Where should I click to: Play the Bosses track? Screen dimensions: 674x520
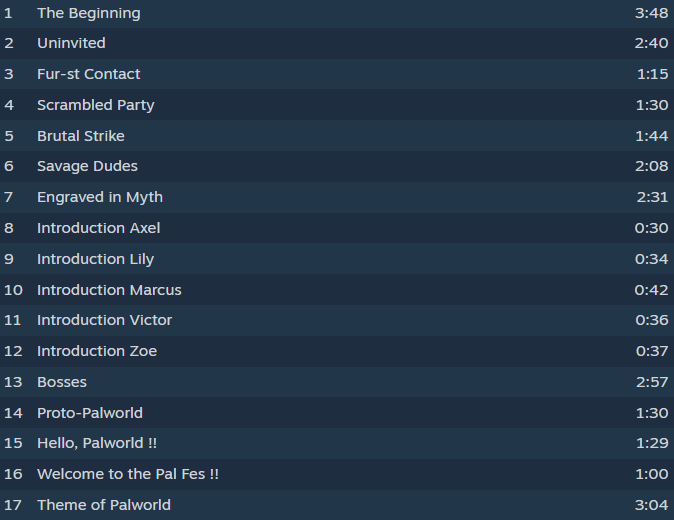337,382
